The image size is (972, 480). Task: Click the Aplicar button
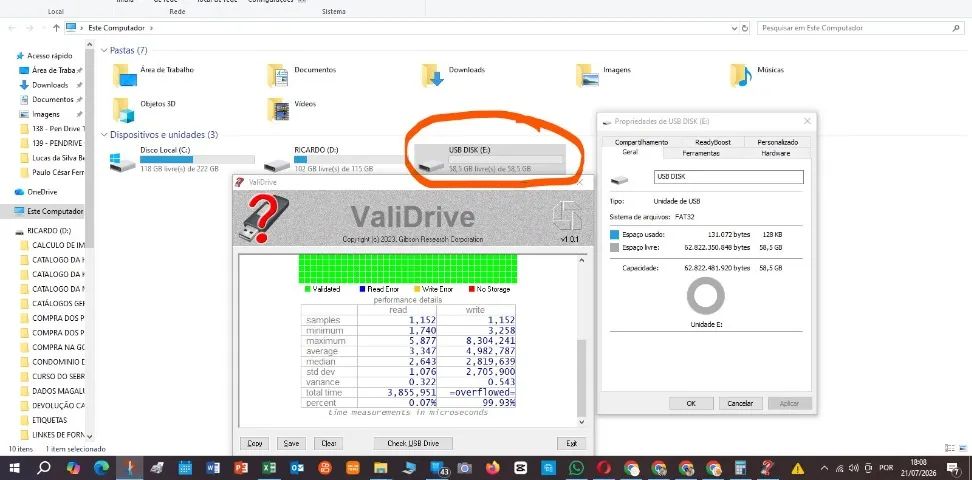790,403
